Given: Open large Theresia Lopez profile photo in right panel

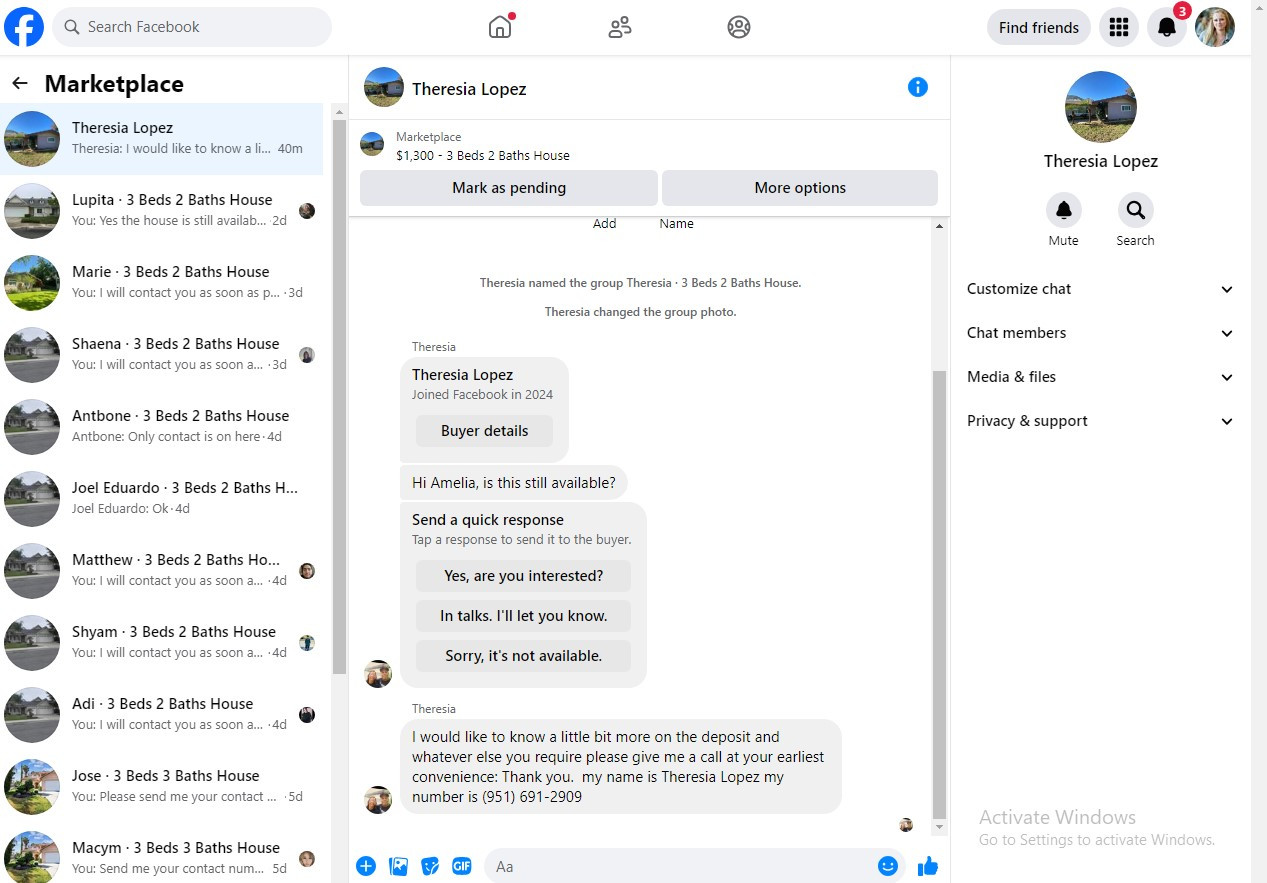Looking at the screenshot, I should coord(1101,107).
